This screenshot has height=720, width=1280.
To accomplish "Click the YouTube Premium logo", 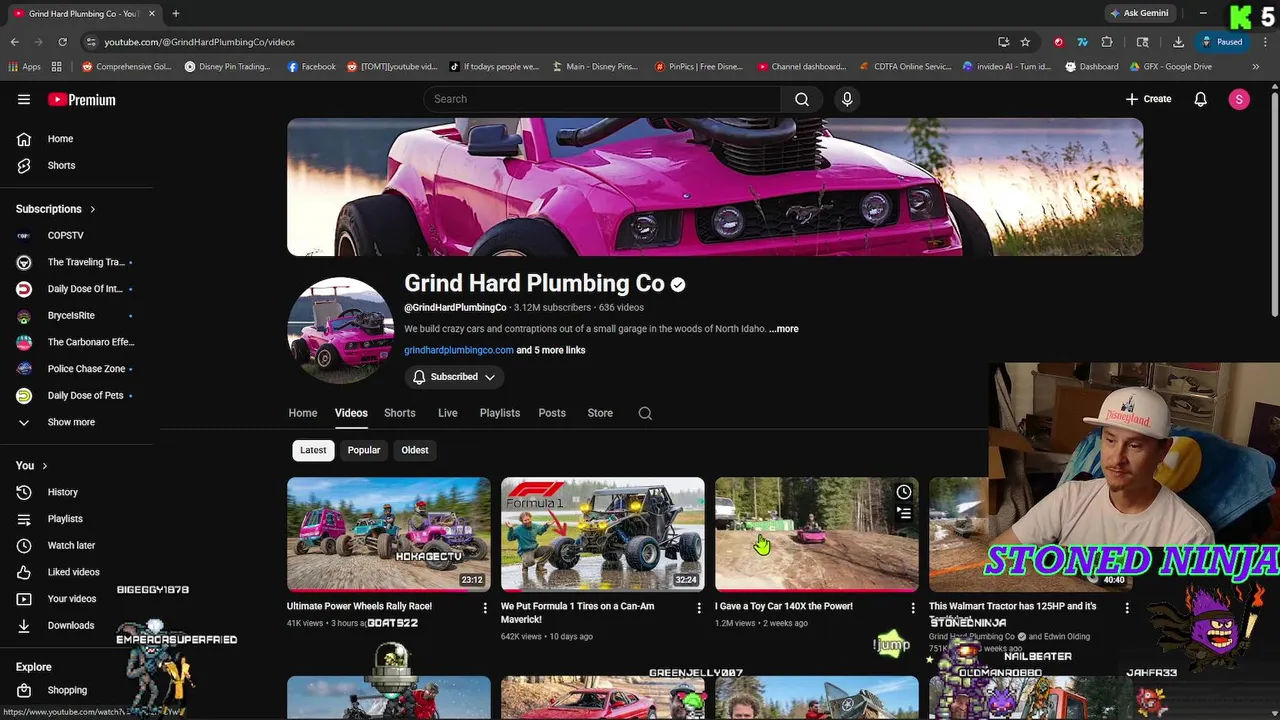I will click(81, 99).
